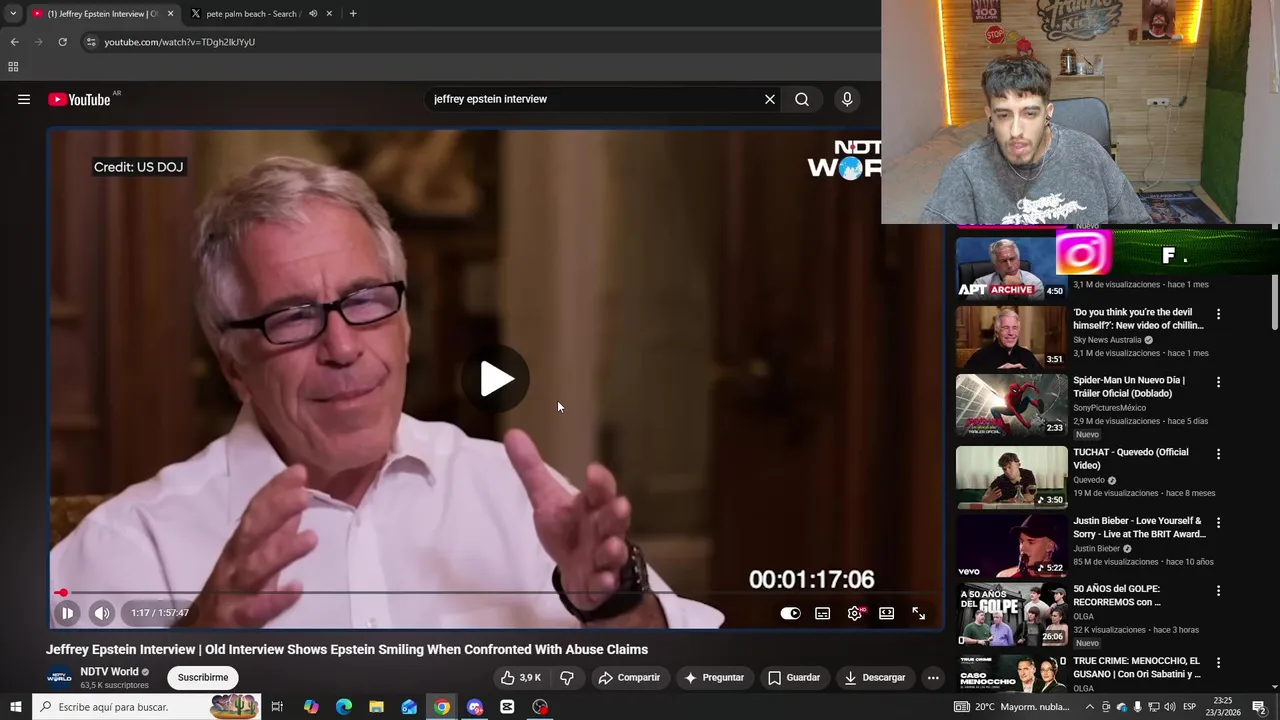Switch to theater mode view
1280x720 pixels.
(886, 613)
